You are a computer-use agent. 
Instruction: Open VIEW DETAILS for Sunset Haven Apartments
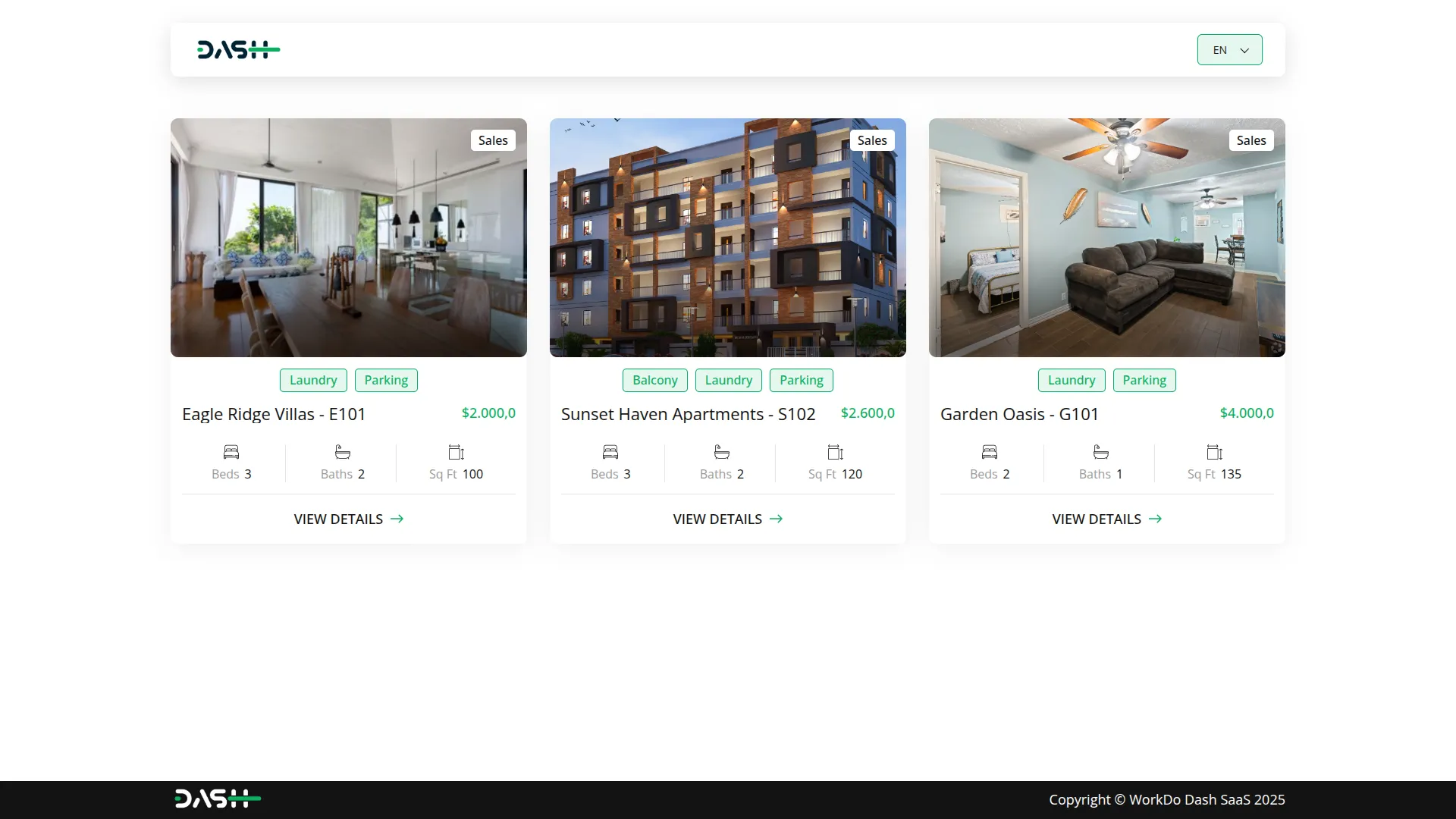717,519
